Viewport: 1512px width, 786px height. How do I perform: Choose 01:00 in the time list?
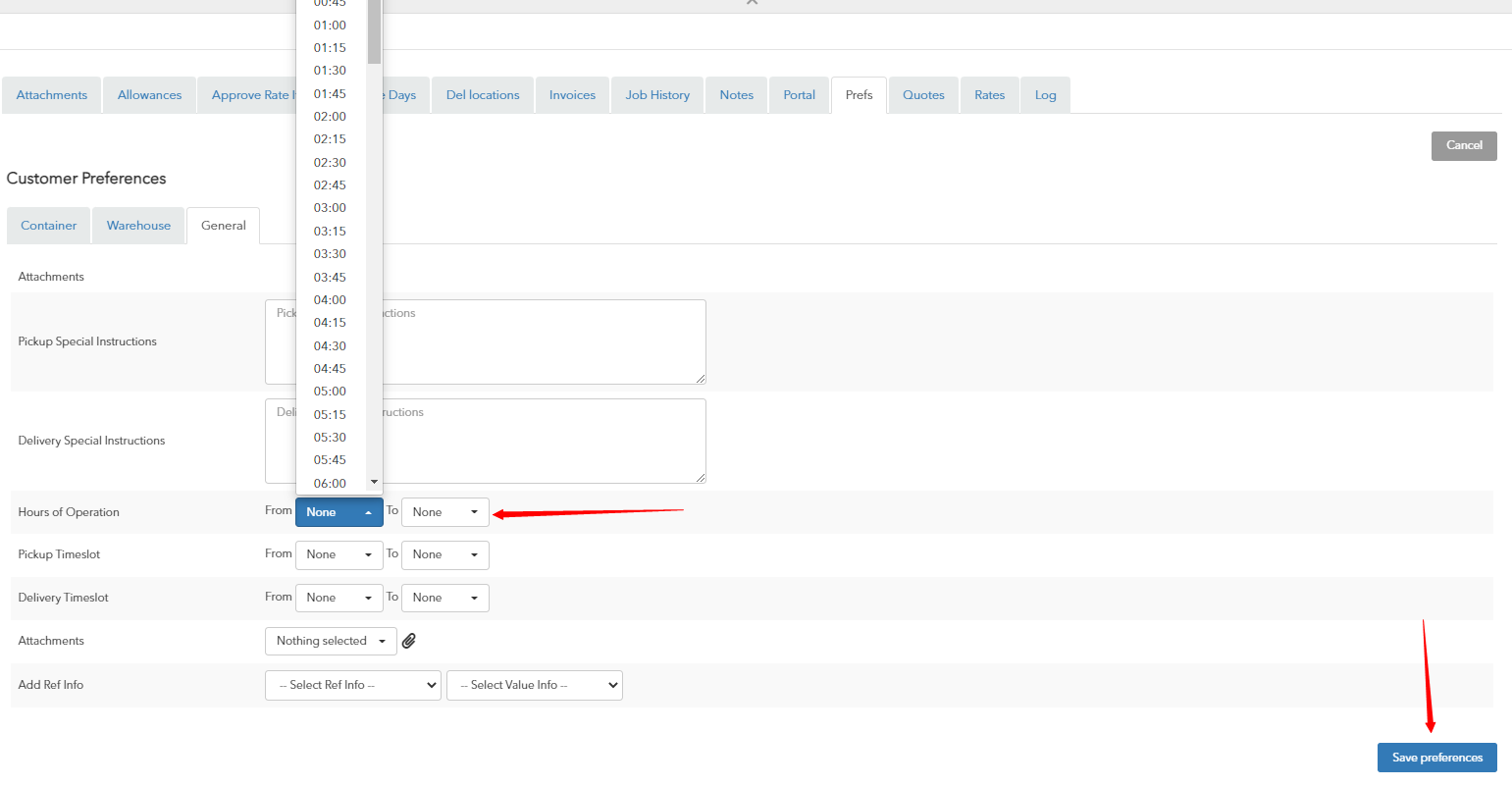[x=332, y=26]
